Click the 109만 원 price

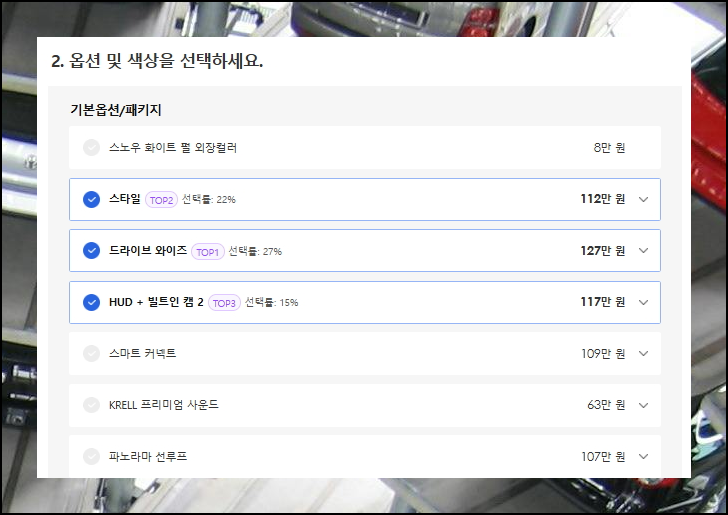point(603,353)
